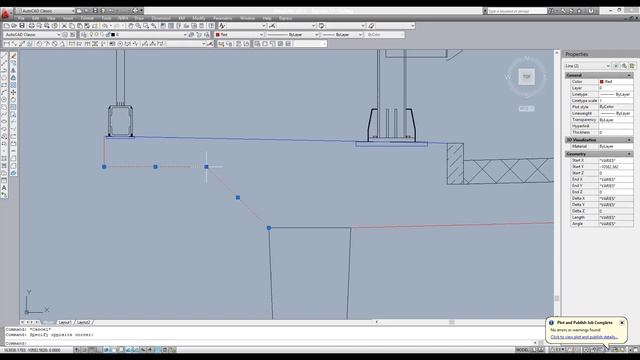Click the TOP face of the ViewCube
Image resolution: width=640 pixels, height=360 pixels.
point(527,77)
